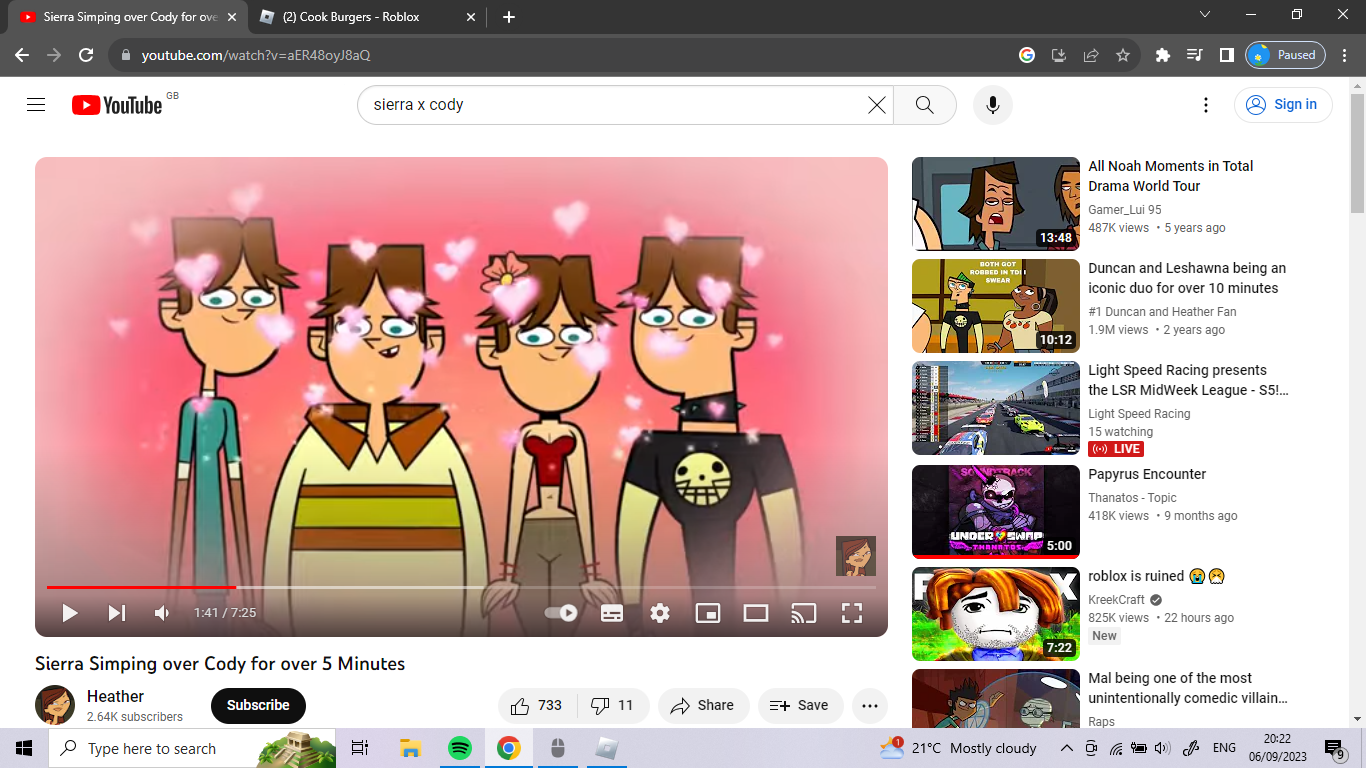Open All Noah Moments video thumbnail
Screen dimensions: 1366x768
coord(996,204)
